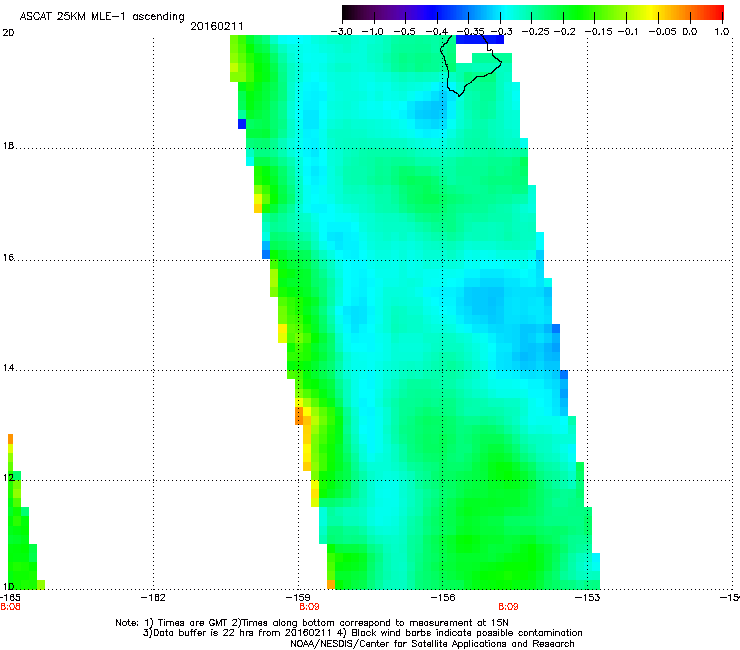Click the latitude label 18
Screen dimensions: 740x650
[8, 146]
